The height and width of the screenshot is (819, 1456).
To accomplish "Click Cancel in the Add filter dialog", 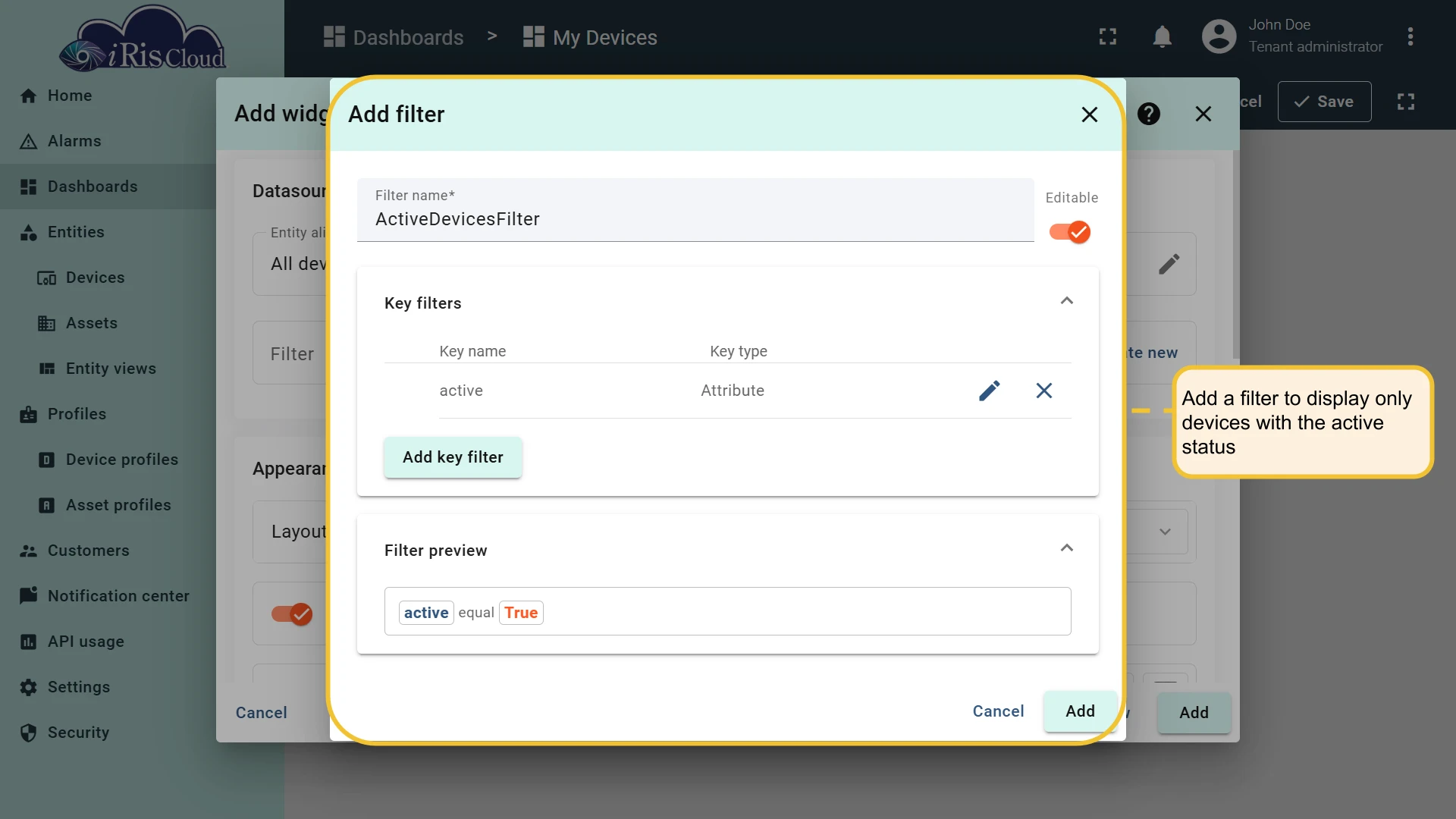I will coord(998,711).
